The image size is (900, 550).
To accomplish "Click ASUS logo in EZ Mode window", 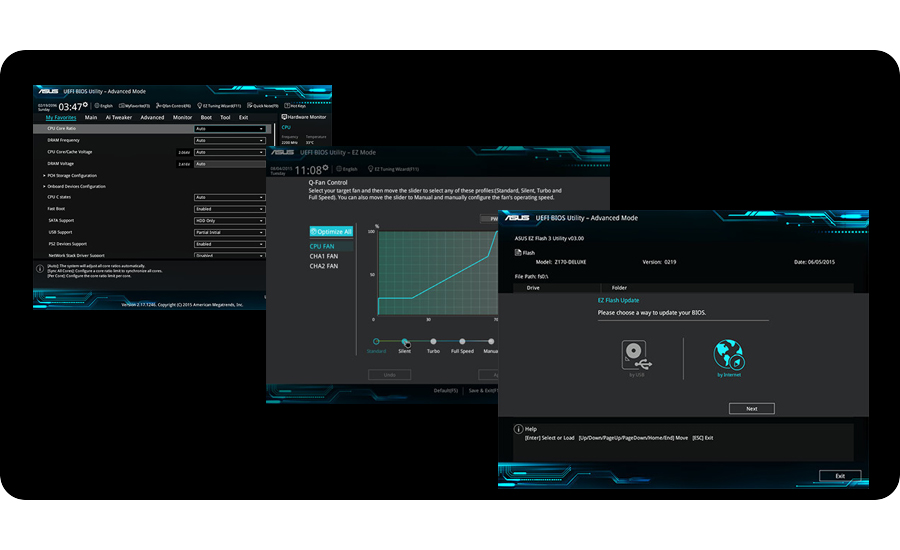I will [x=283, y=152].
